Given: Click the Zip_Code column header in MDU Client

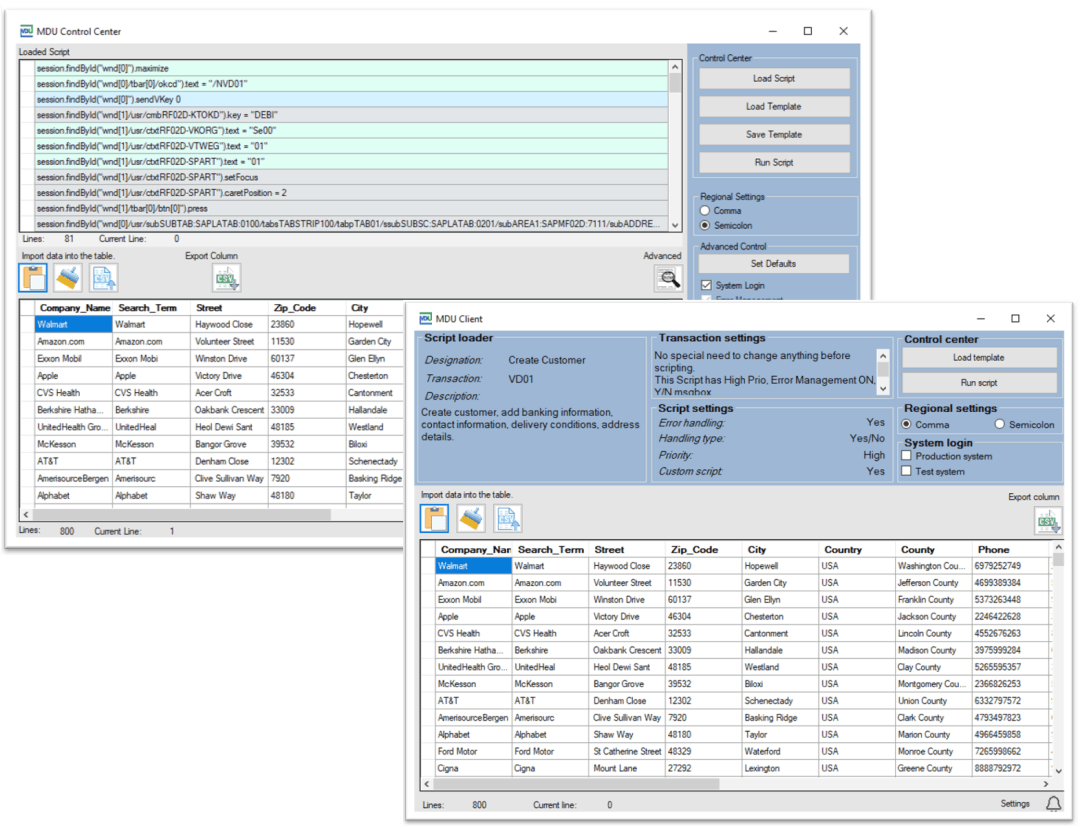Looking at the screenshot, I should [x=694, y=549].
